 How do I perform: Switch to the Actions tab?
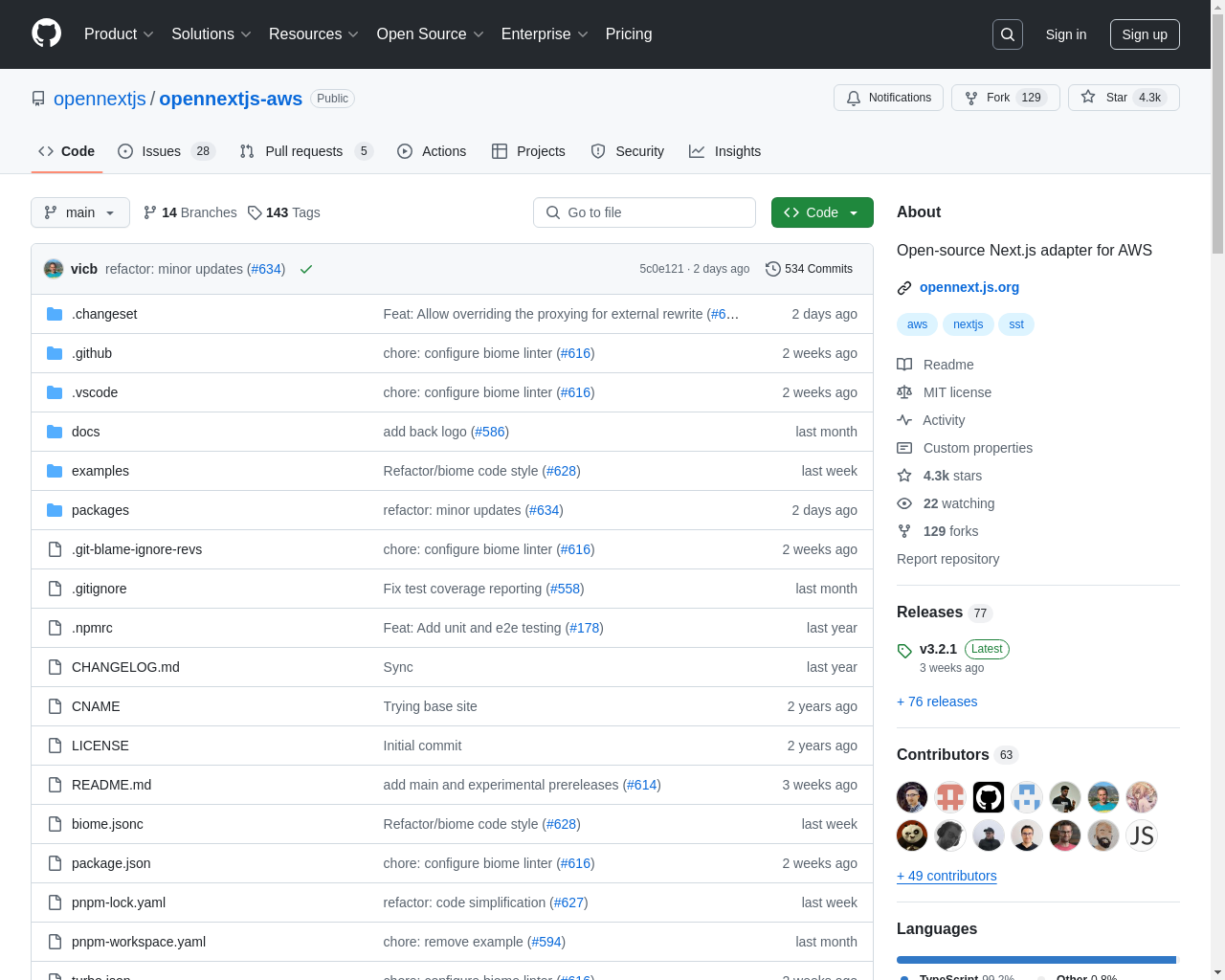click(x=432, y=151)
